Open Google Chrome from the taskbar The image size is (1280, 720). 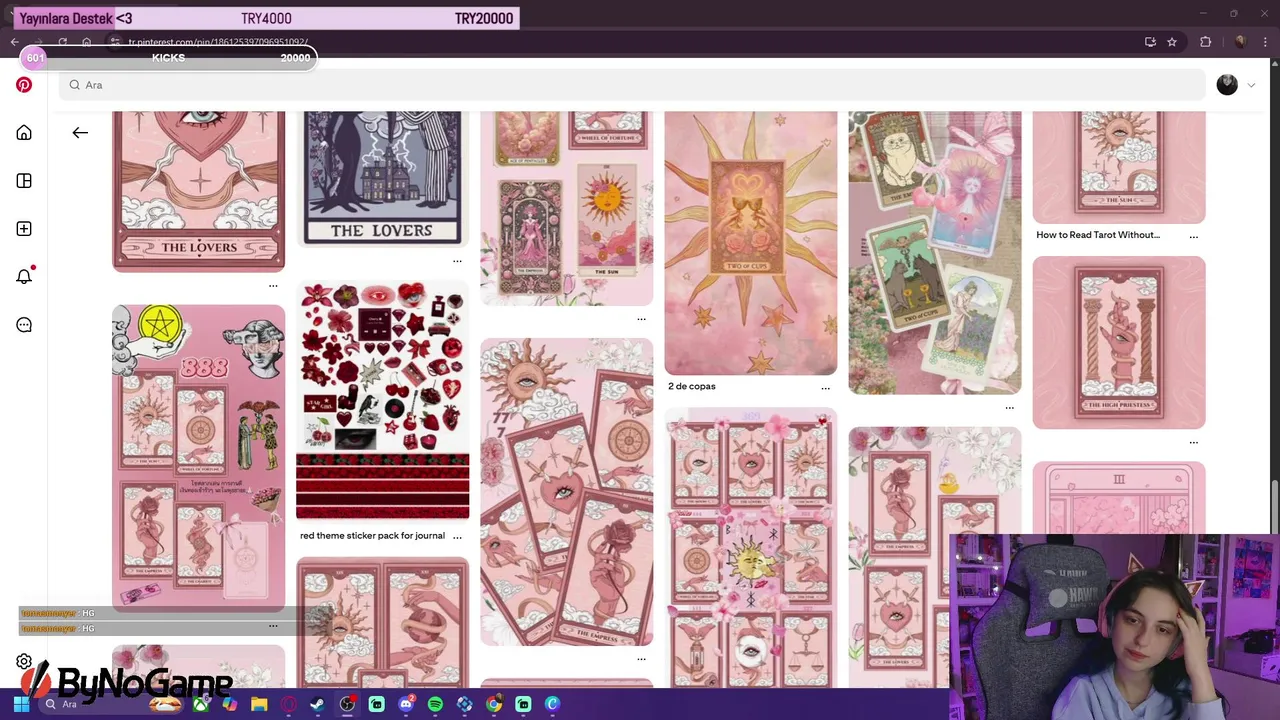pos(494,704)
